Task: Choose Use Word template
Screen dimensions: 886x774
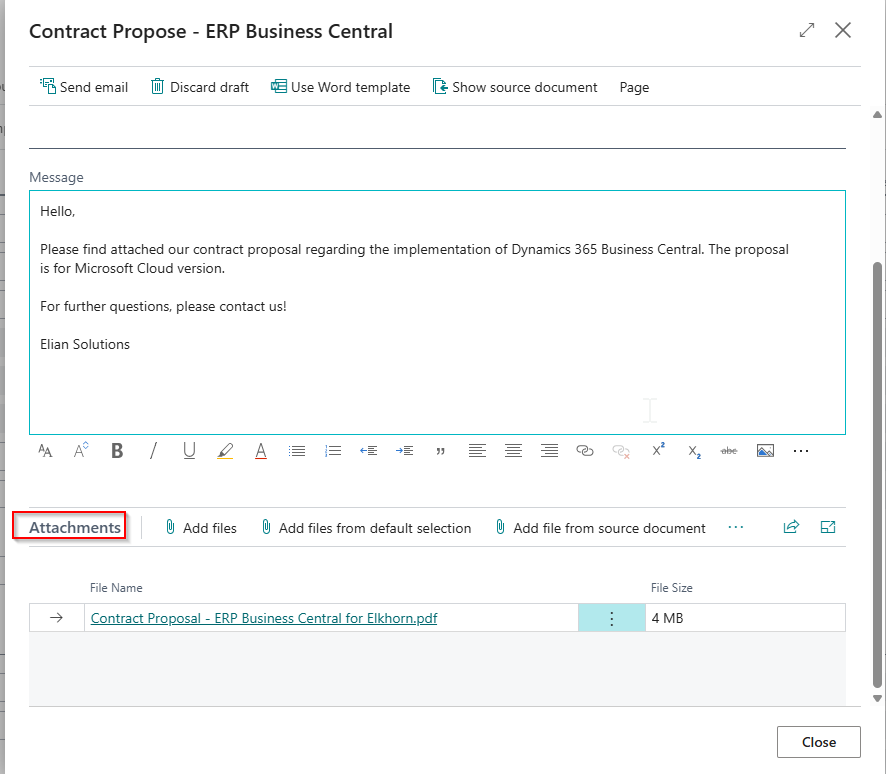Action: [340, 87]
